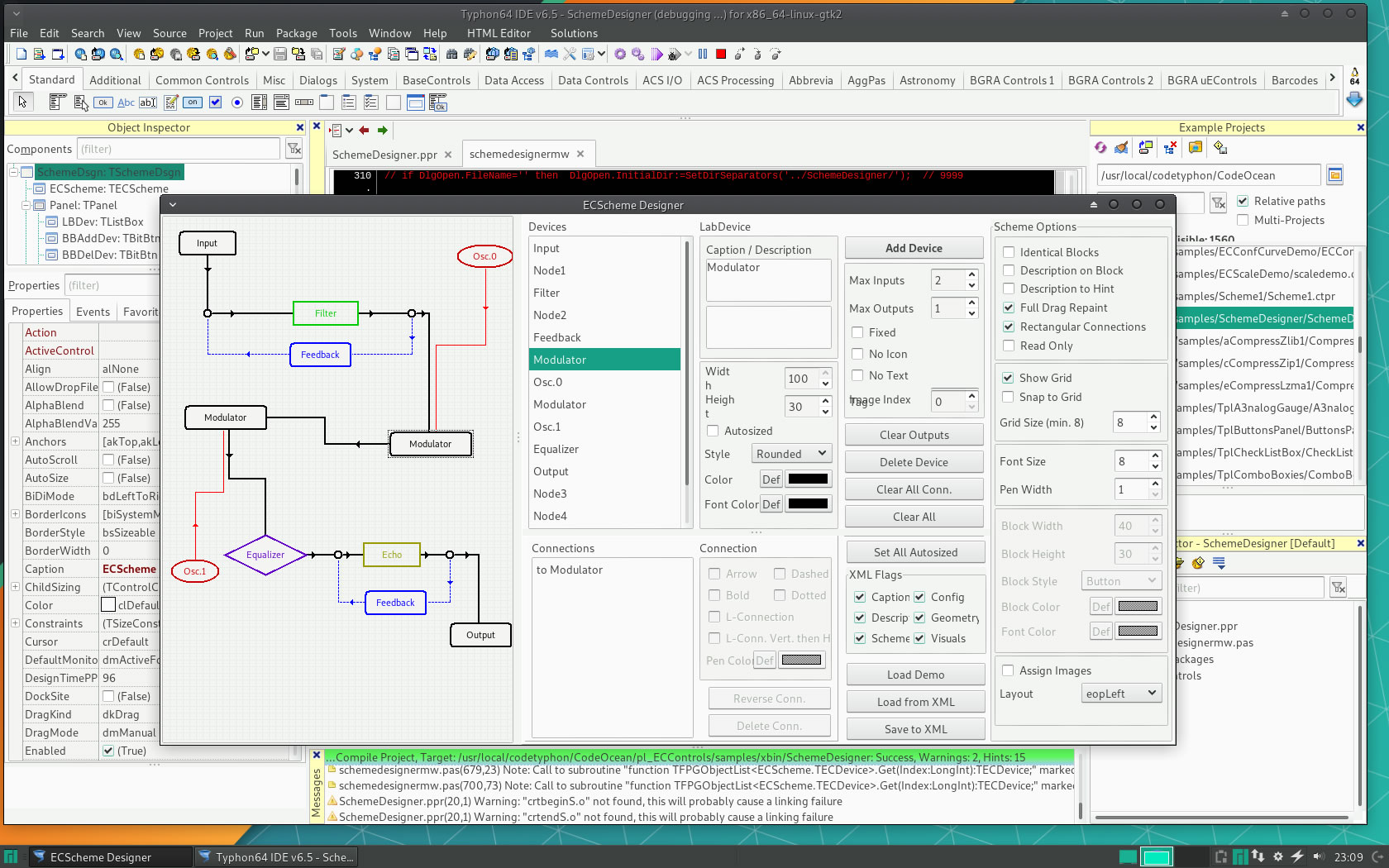Enable the Snap to Grid checkbox
Screen dimensions: 1389x868
(x=1008, y=397)
